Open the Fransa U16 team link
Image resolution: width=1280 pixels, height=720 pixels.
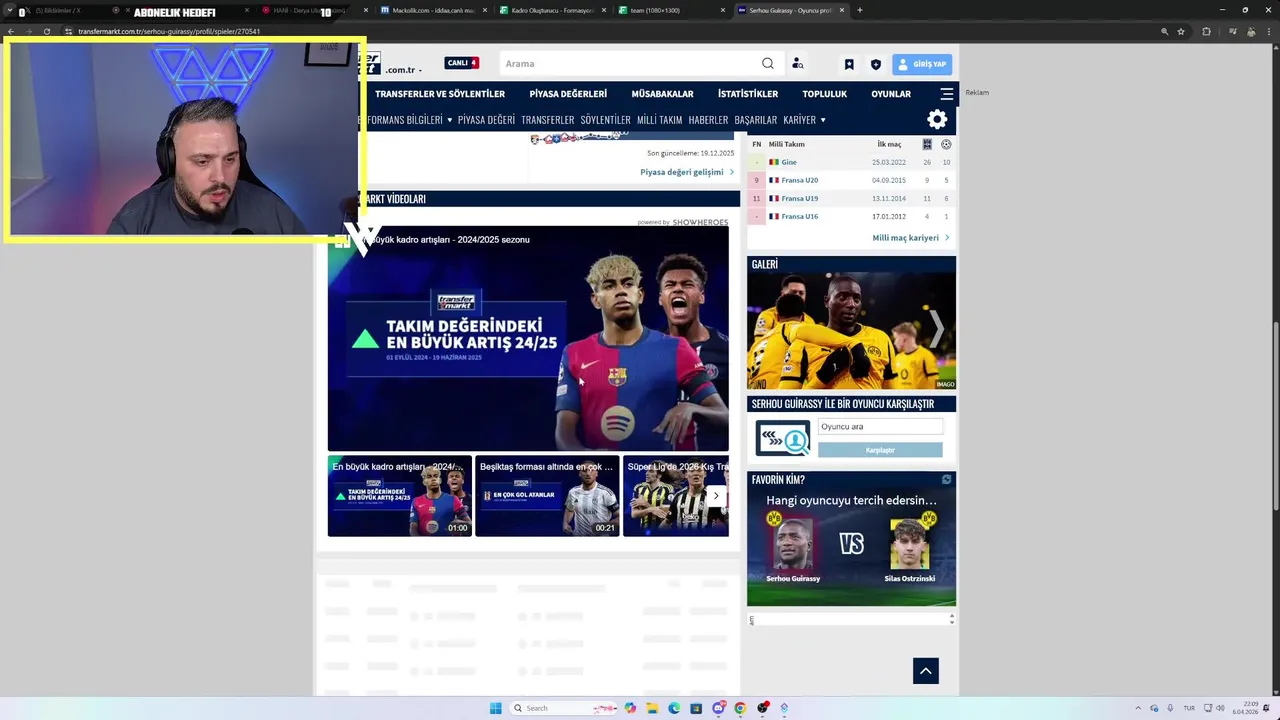click(799, 216)
